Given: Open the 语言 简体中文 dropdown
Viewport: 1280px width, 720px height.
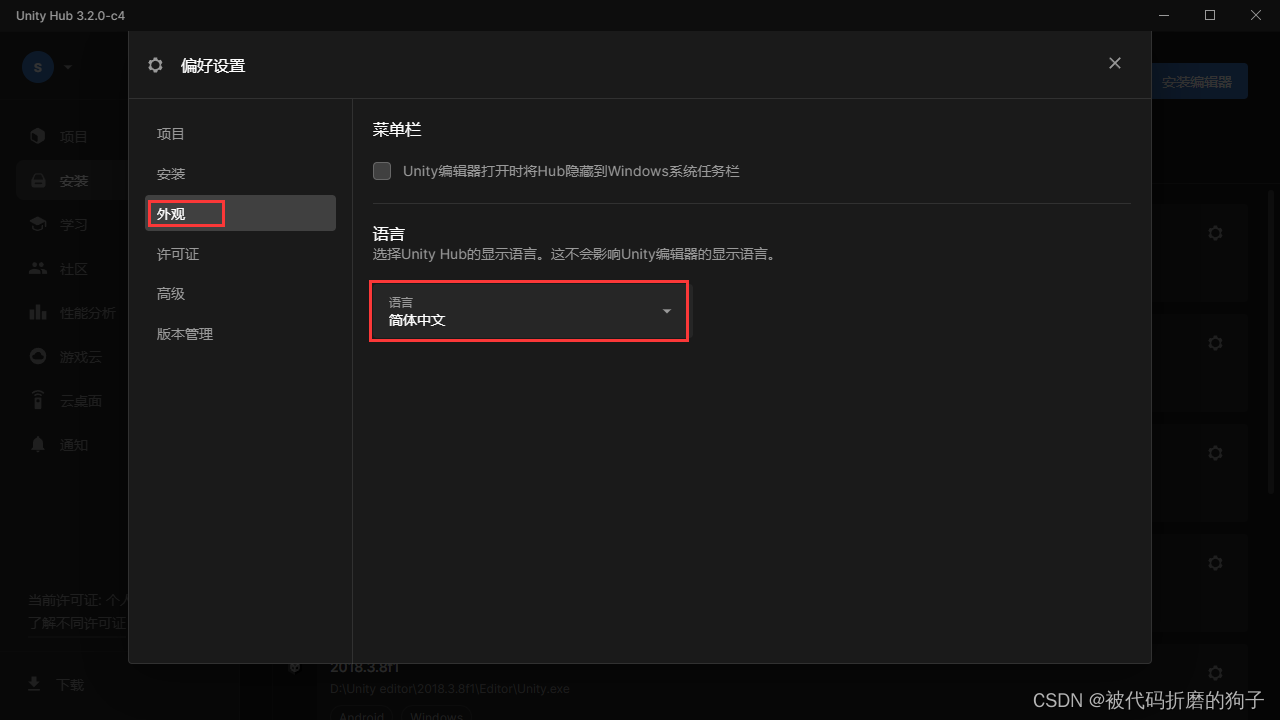Looking at the screenshot, I should (529, 311).
